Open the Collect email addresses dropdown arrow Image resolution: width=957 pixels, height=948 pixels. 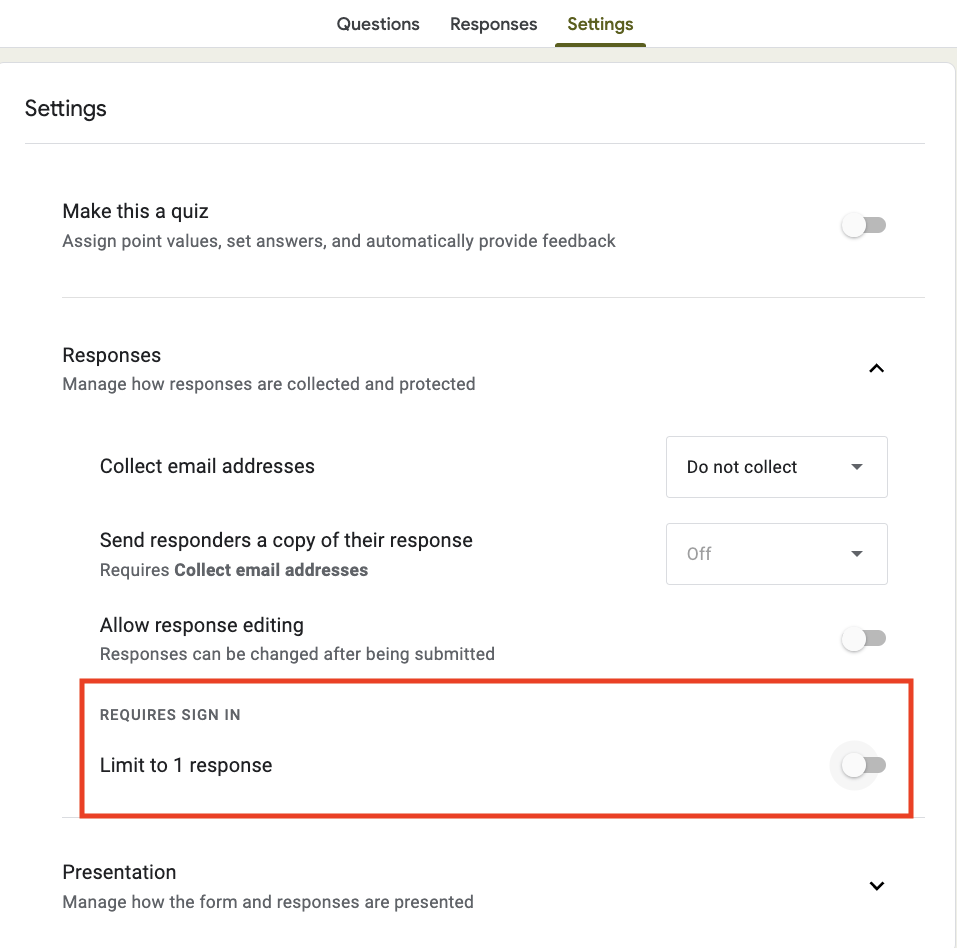[x=856, y=466]
